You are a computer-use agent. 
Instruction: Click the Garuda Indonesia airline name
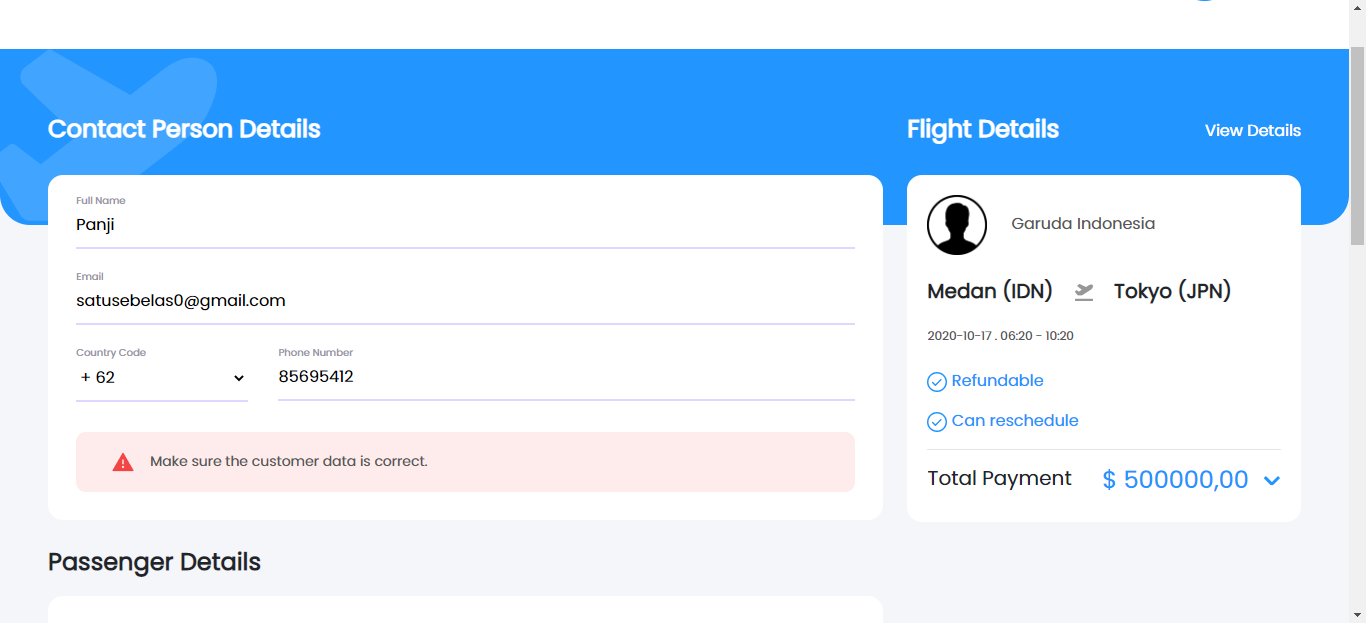coord(1082,223)
